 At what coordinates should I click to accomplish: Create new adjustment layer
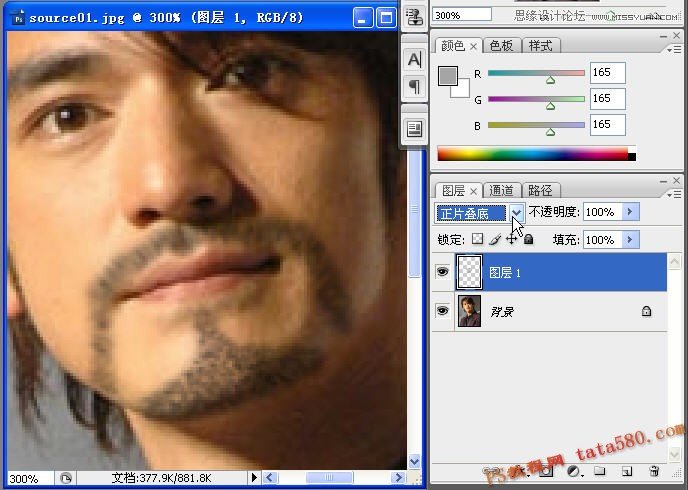(x=573, y=472)
